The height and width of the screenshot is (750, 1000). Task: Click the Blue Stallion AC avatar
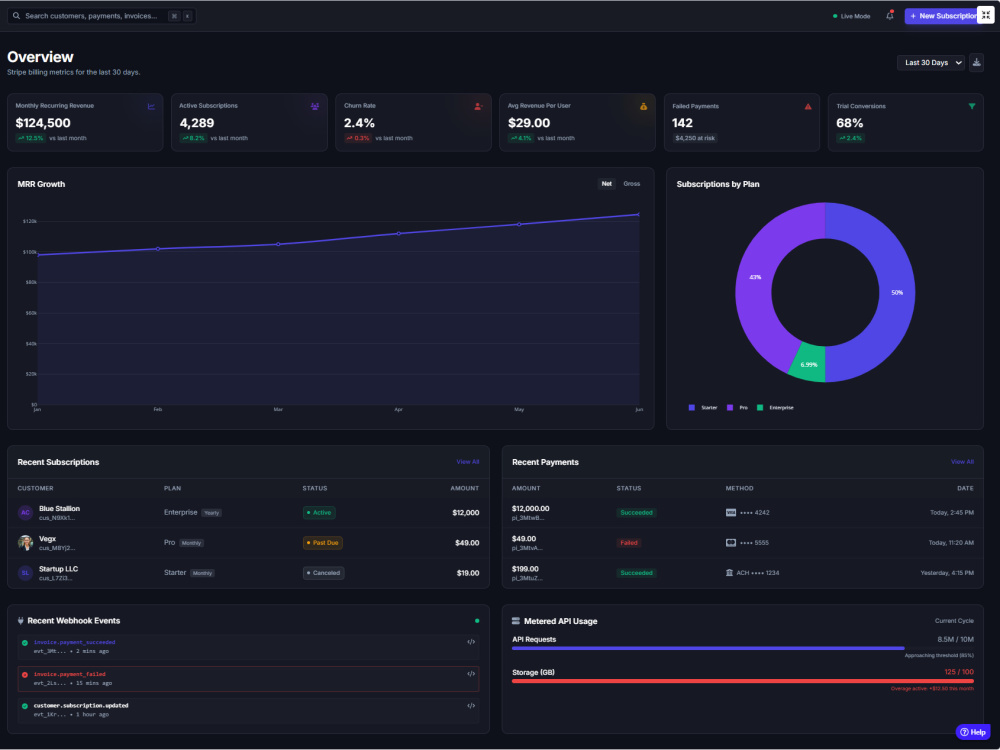point(25,513)
